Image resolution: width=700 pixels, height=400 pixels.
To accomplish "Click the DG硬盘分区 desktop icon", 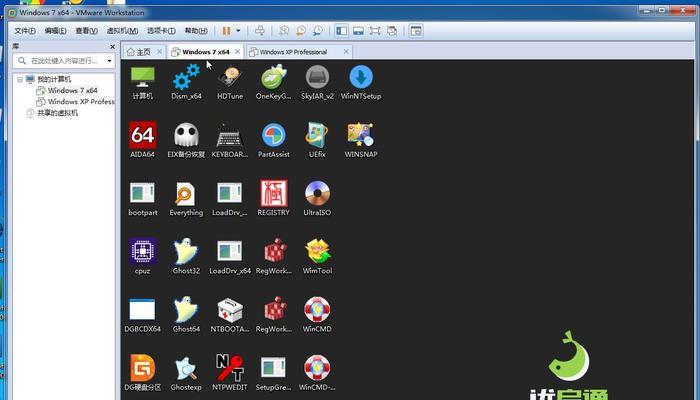I will click(142, 373).
